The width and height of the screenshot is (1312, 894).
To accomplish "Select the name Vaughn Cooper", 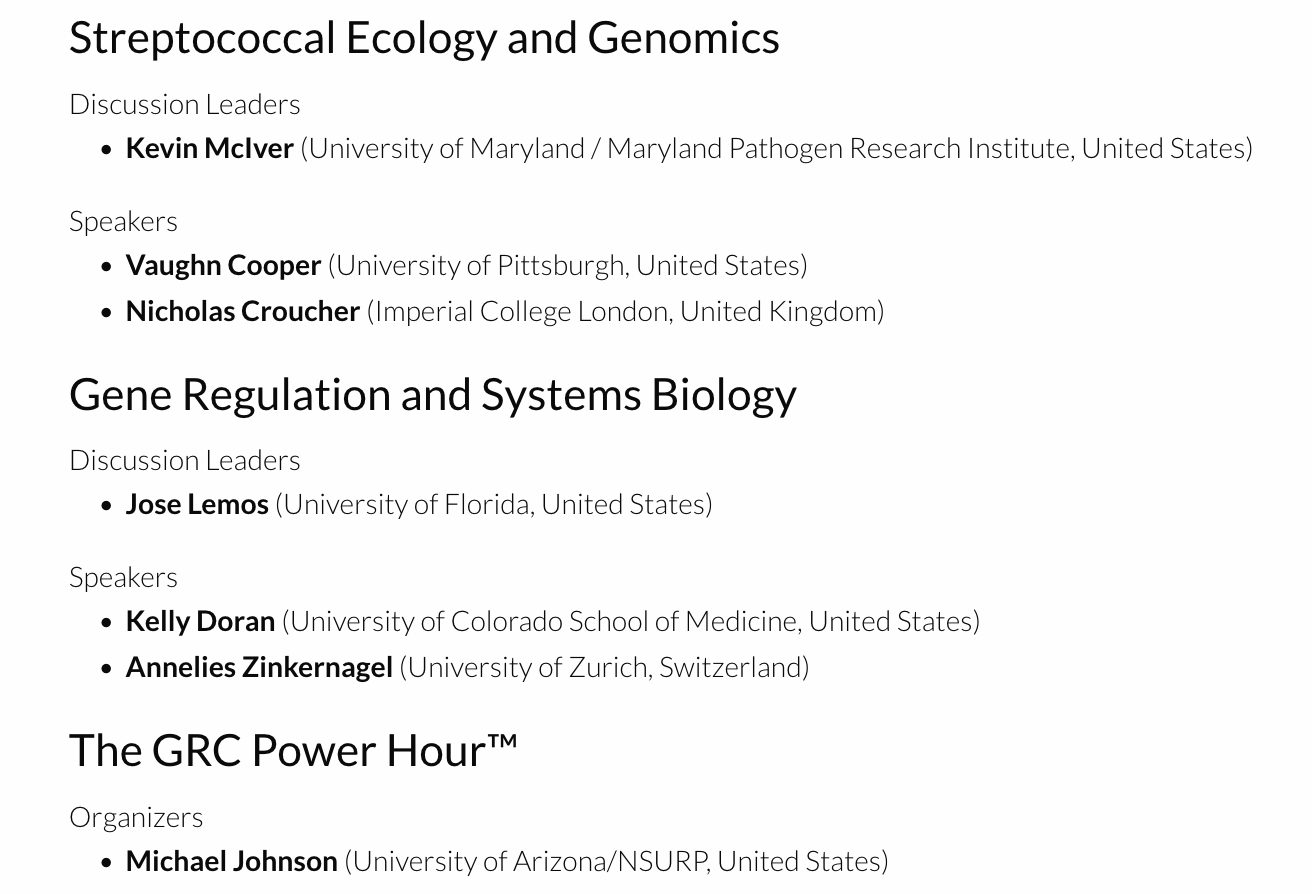I will 223,265.
